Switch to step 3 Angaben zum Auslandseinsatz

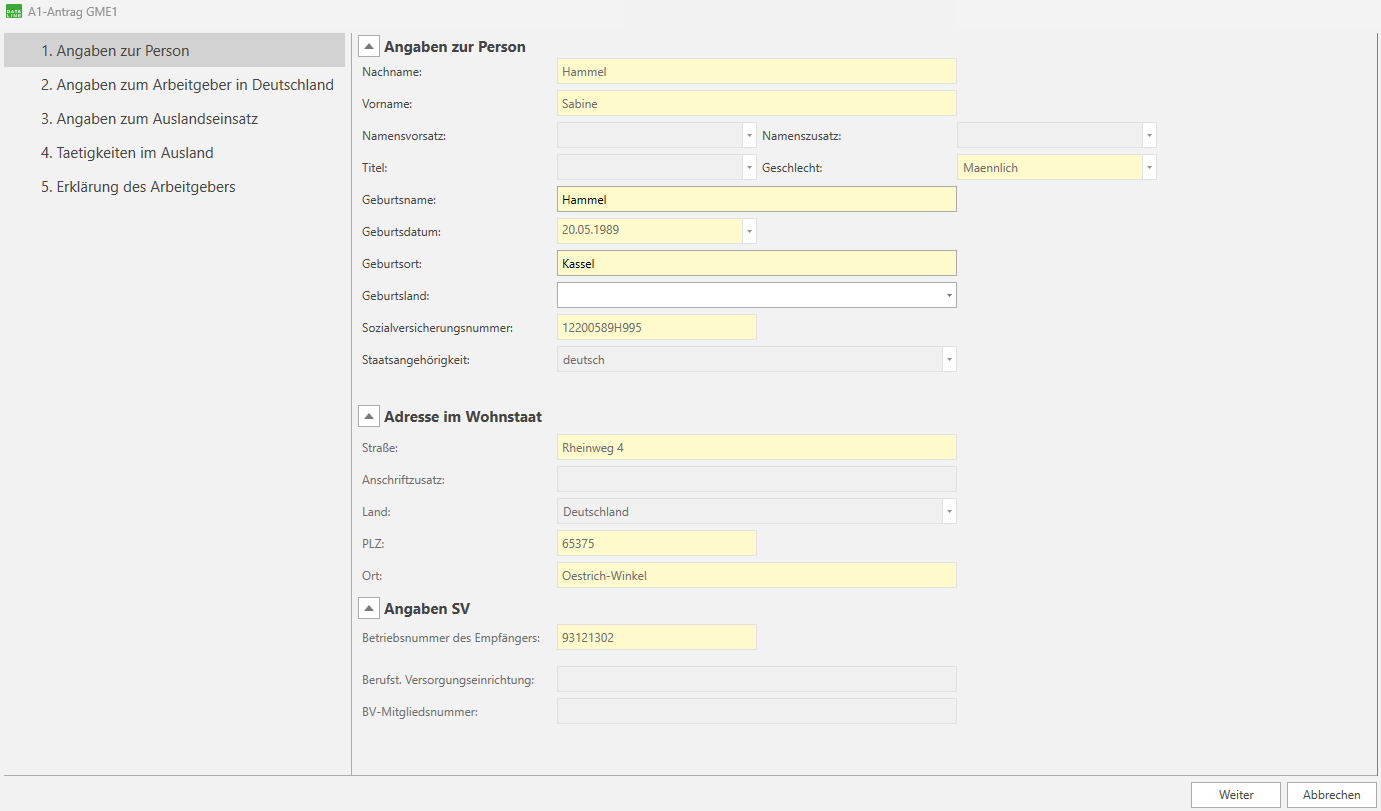point(150,119)
